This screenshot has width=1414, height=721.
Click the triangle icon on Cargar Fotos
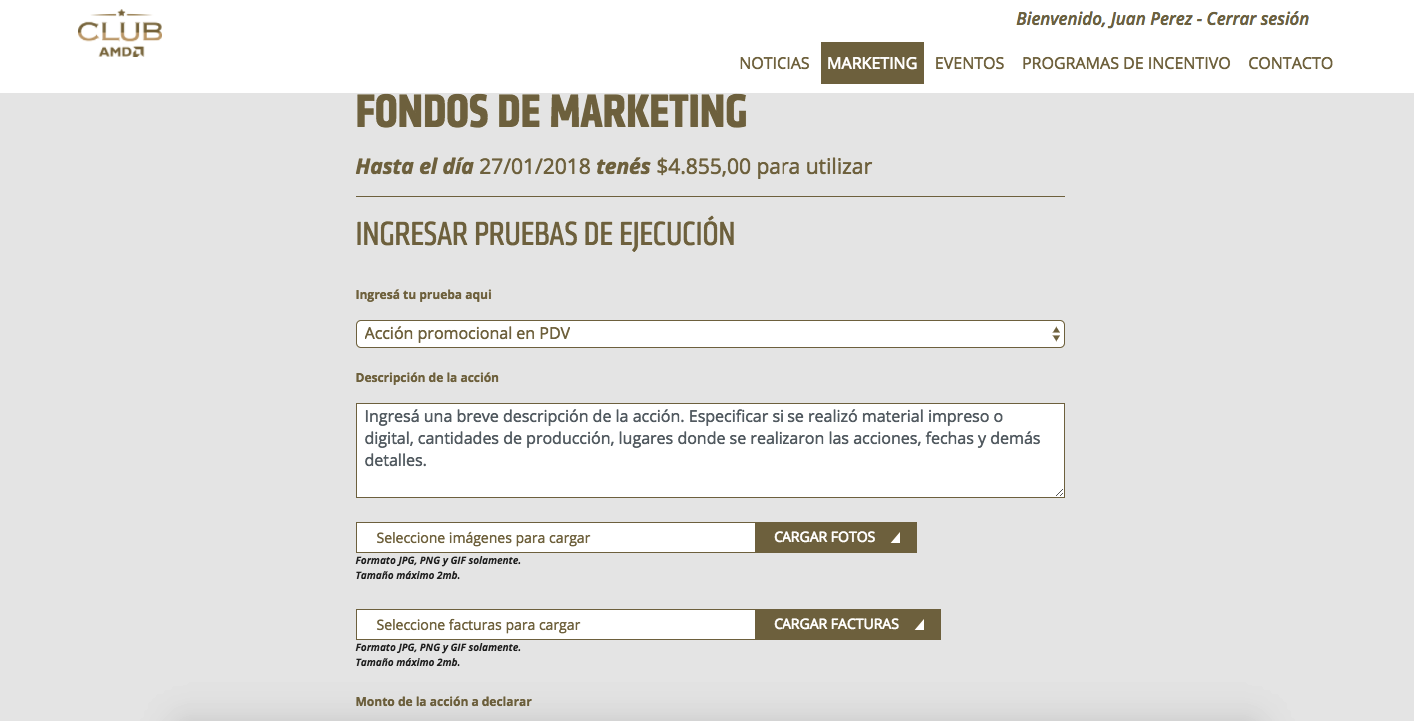tap(896, 538)
